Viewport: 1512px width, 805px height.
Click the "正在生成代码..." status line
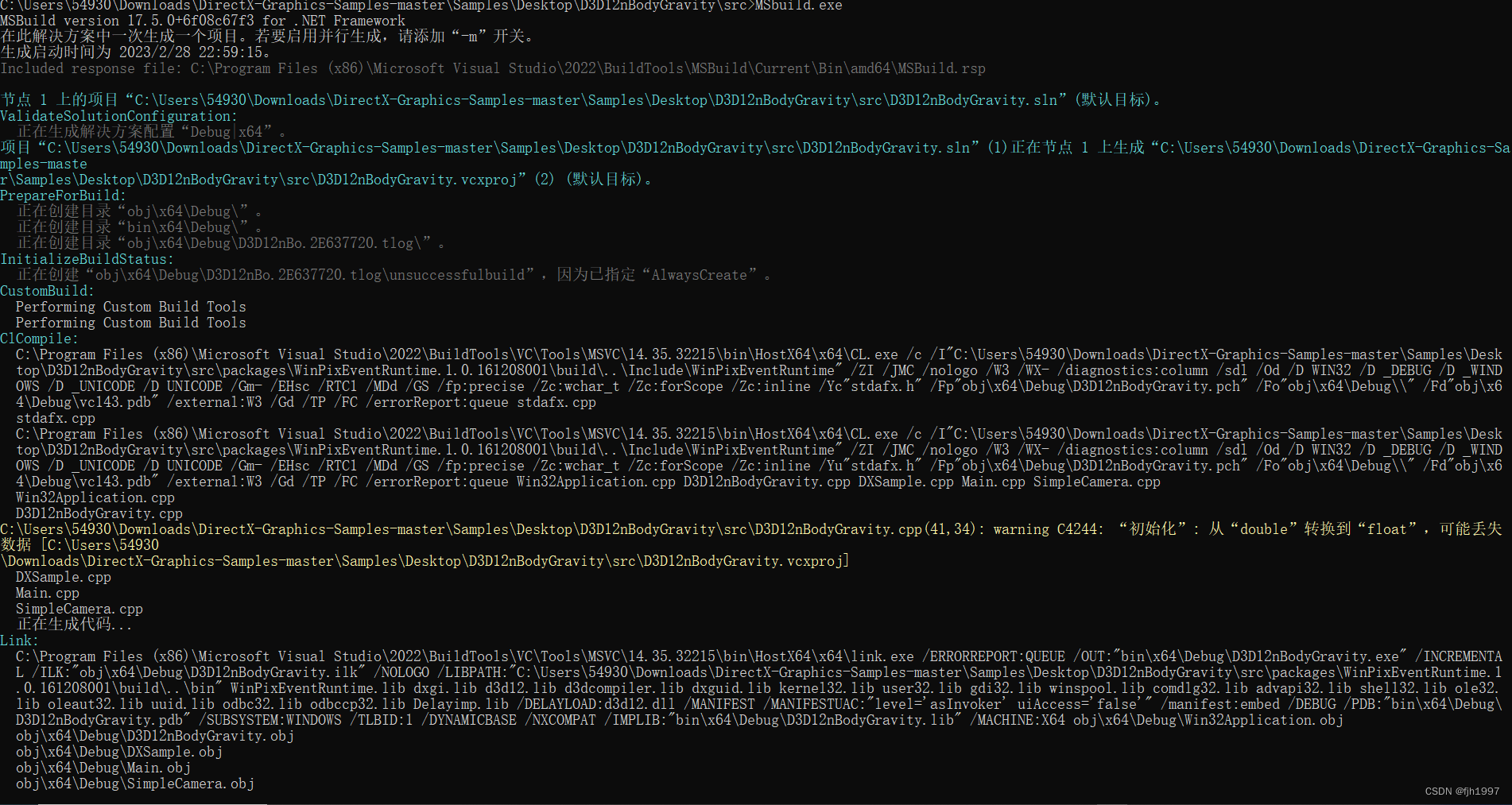point(75,625)
